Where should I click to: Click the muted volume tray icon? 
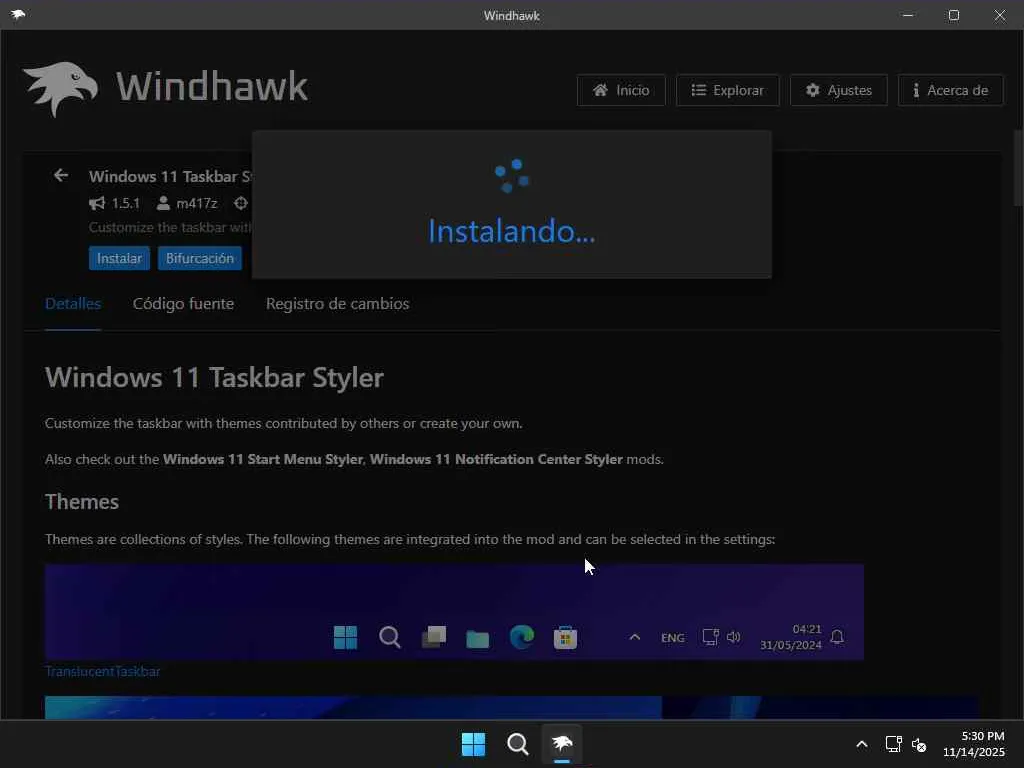point(919,744)
